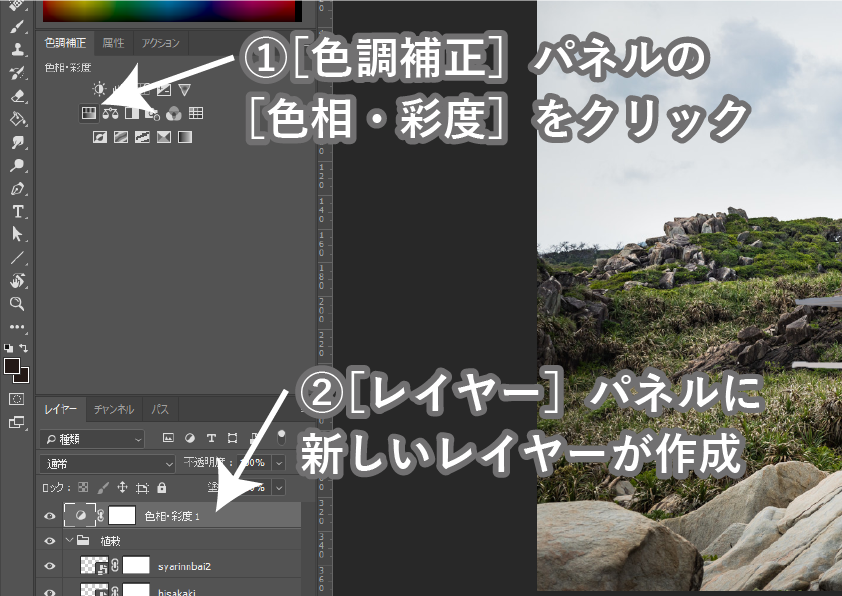Screen dimensions: 842x596
Task: Hide the 色相・彩度 1 layer
Action: point(49,516)
